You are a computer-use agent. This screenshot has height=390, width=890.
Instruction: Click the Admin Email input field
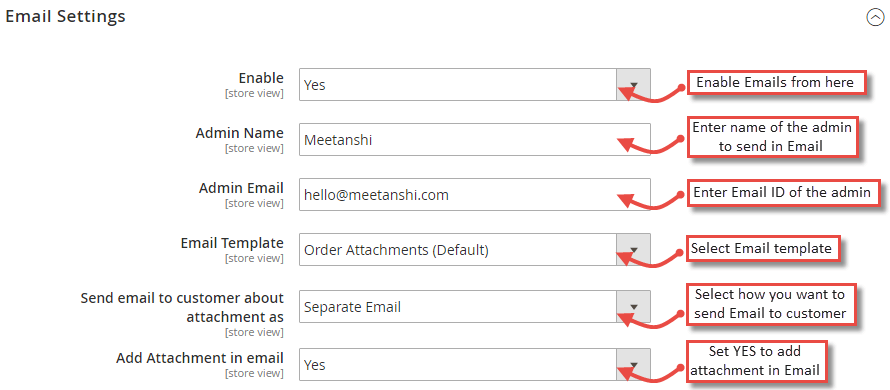point(475,195)
